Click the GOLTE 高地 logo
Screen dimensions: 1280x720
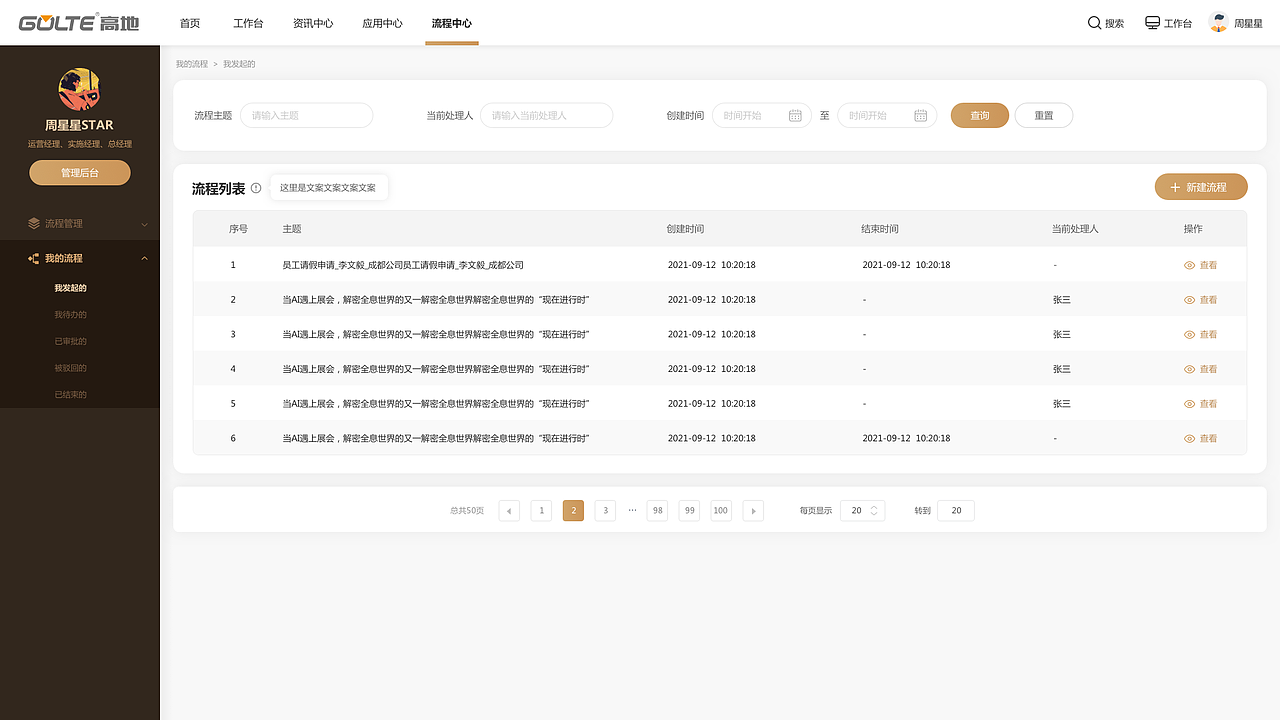point(79,23)
